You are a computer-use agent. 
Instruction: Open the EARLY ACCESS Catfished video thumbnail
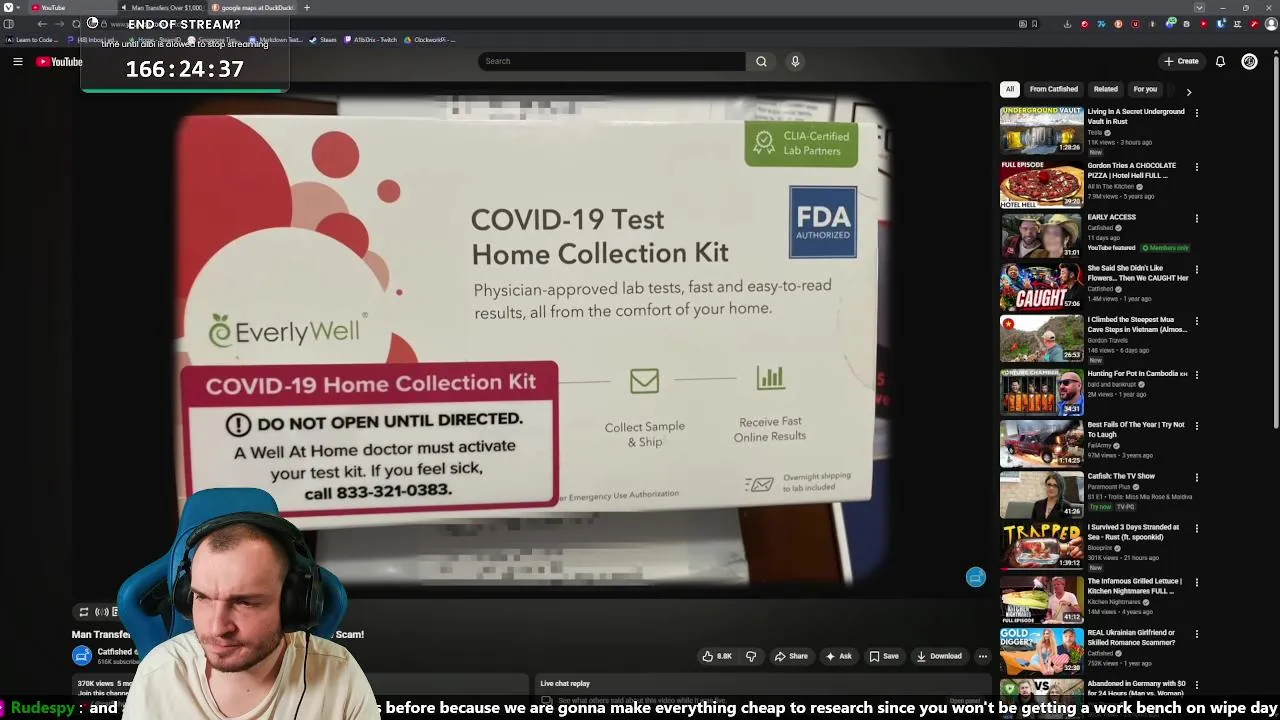click(x=1041, y=234)
